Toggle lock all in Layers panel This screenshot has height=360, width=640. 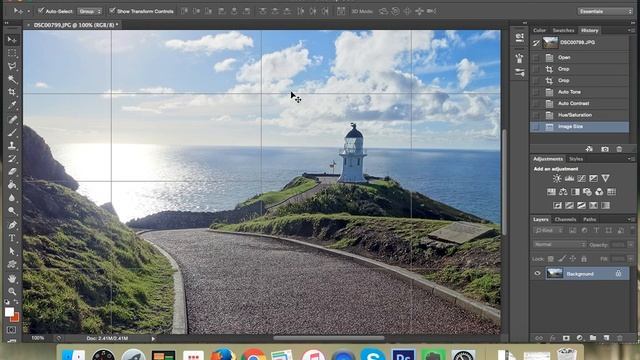point(584,259)
